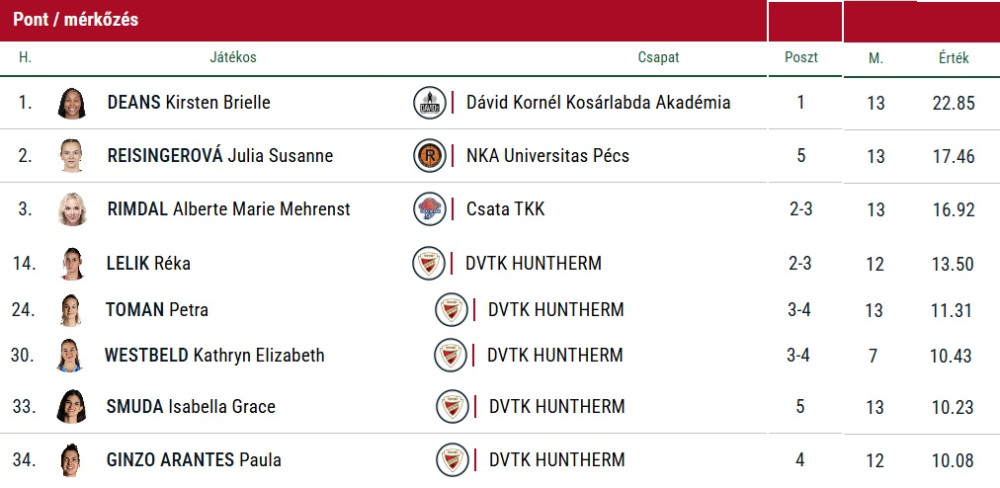Screen dimensions: 1000x488
Task: Click the Dávid Kornél Kosárlabda Akadémia team logo
Action: (430, 102)
